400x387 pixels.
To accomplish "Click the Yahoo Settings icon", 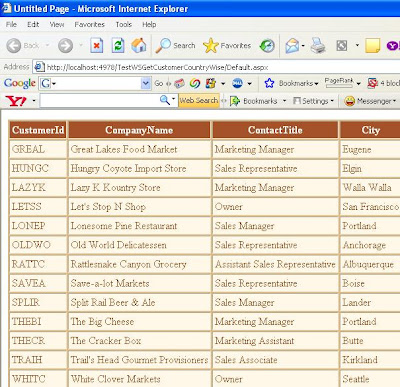I will click(x=297, y=101).
